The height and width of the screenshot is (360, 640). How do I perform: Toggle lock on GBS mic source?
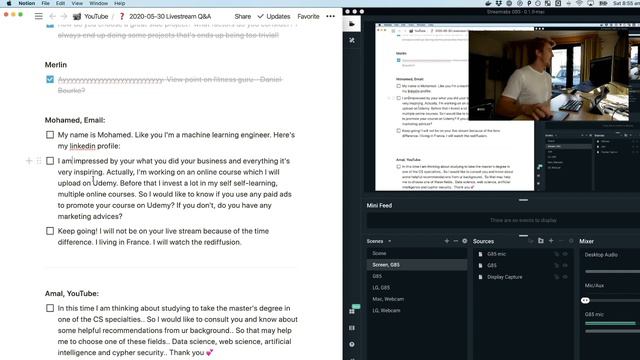point(556,254)
